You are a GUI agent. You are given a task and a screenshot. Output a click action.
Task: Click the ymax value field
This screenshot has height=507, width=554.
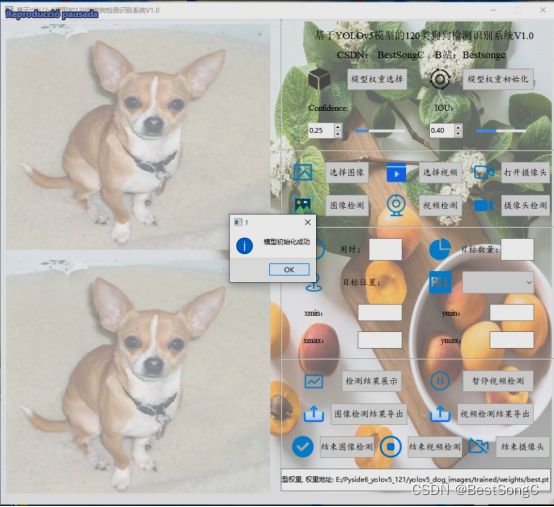[x=512, y=340]
